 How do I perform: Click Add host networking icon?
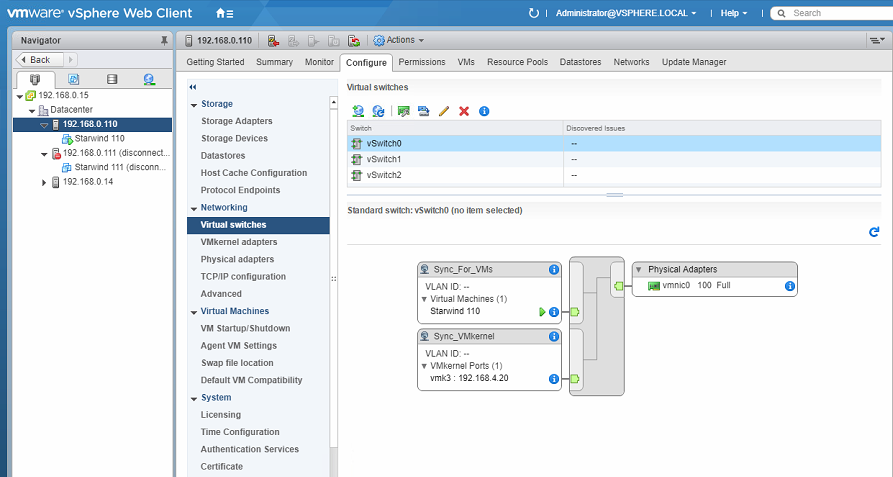pos(358,111)
